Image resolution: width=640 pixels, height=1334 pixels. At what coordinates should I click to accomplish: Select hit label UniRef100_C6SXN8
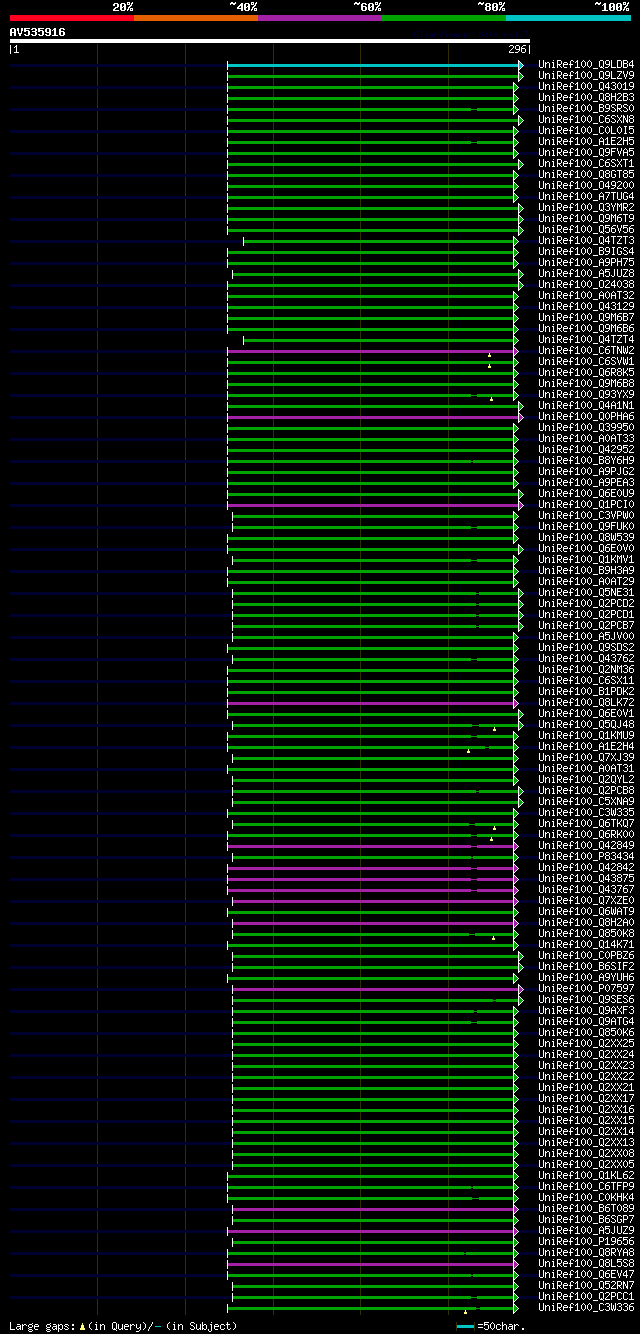click(586, 120)
